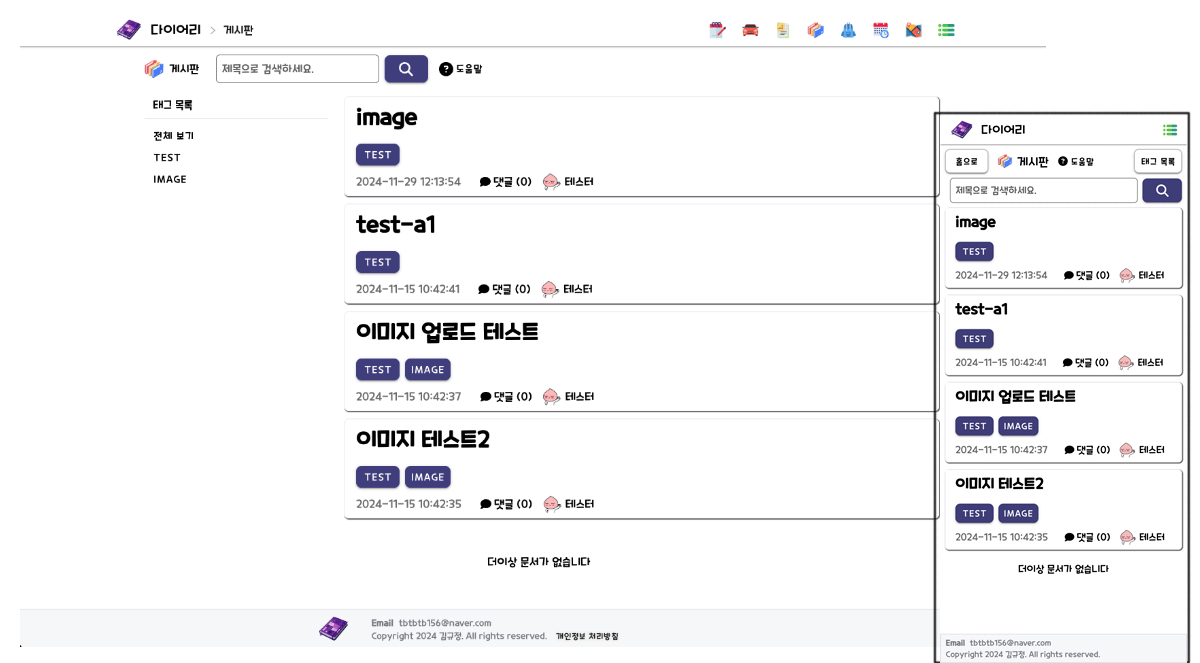Open the green list menu in desktop header
The image size is (1200, 663).
[946, 30]
